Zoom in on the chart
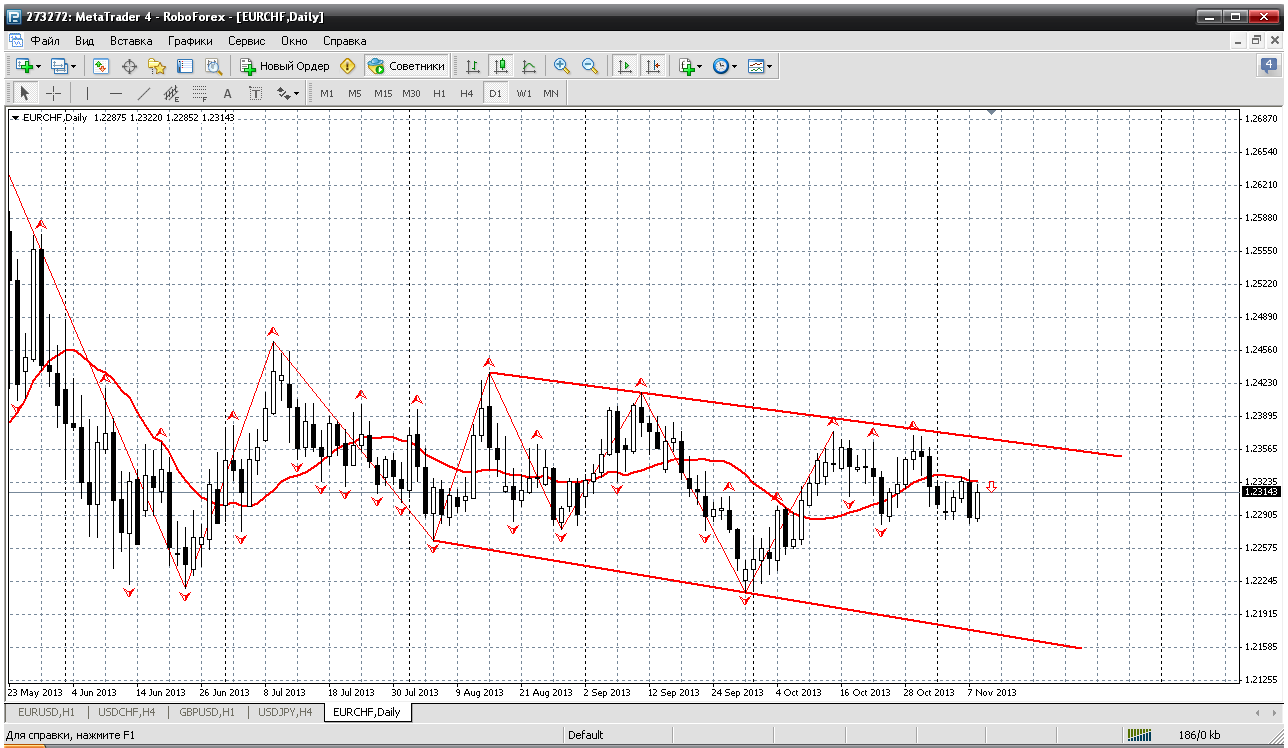This screenshot has width=1288, height=748. (562, 66)
